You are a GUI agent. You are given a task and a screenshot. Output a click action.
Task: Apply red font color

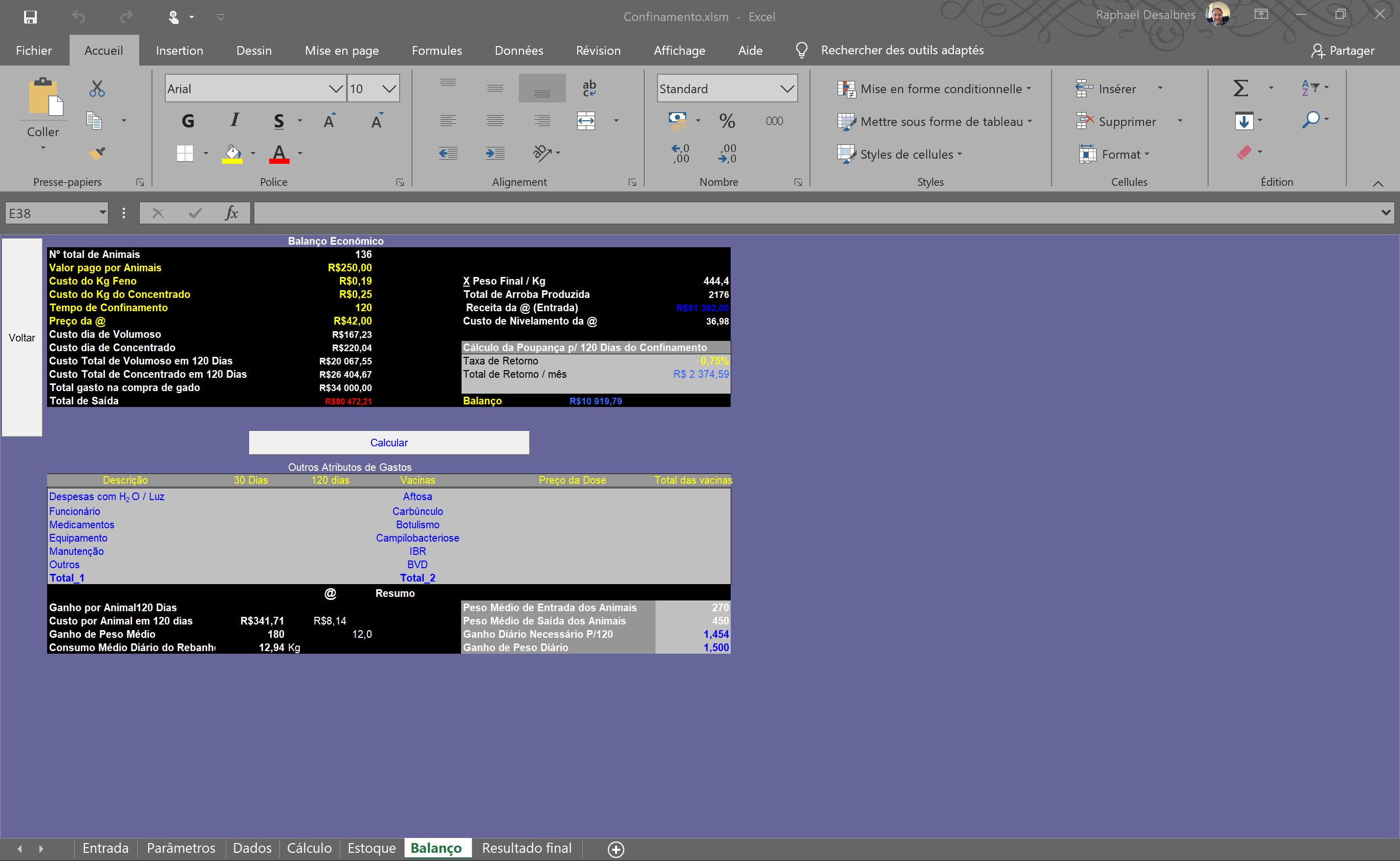click(279, 154)
